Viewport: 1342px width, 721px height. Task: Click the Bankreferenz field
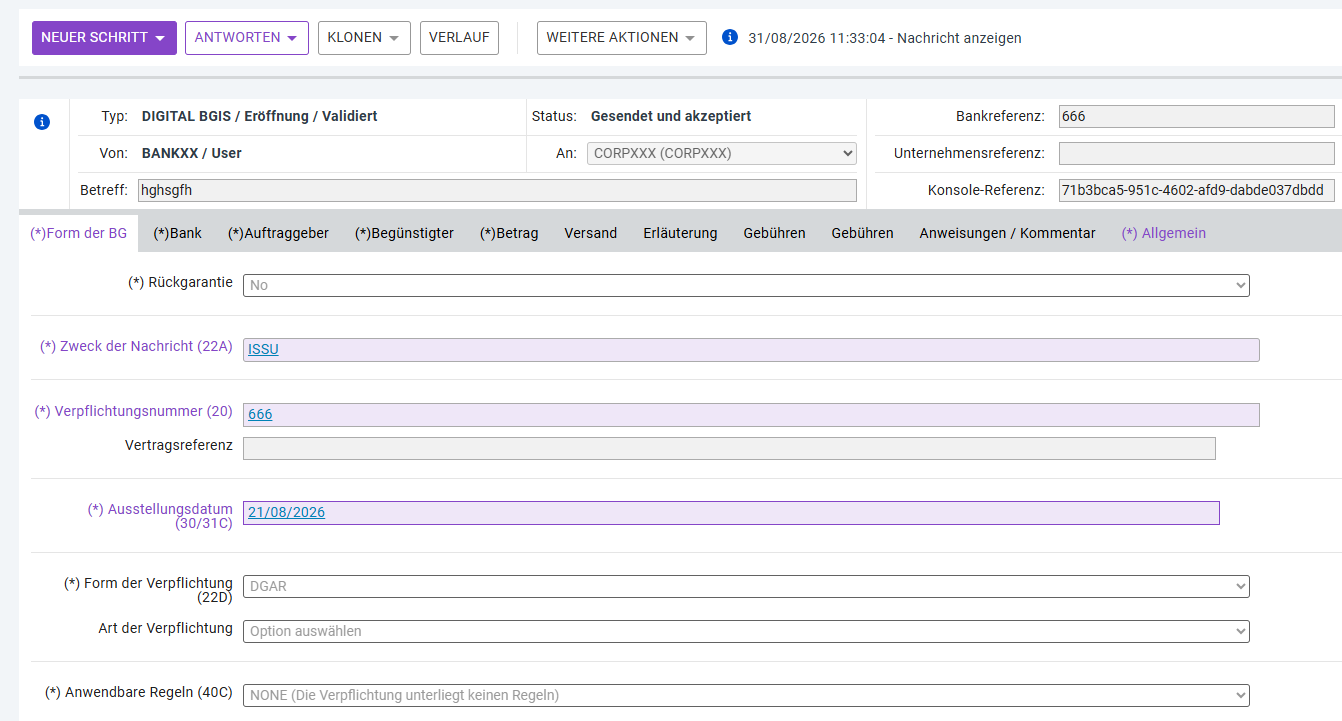coord(1196,116)
